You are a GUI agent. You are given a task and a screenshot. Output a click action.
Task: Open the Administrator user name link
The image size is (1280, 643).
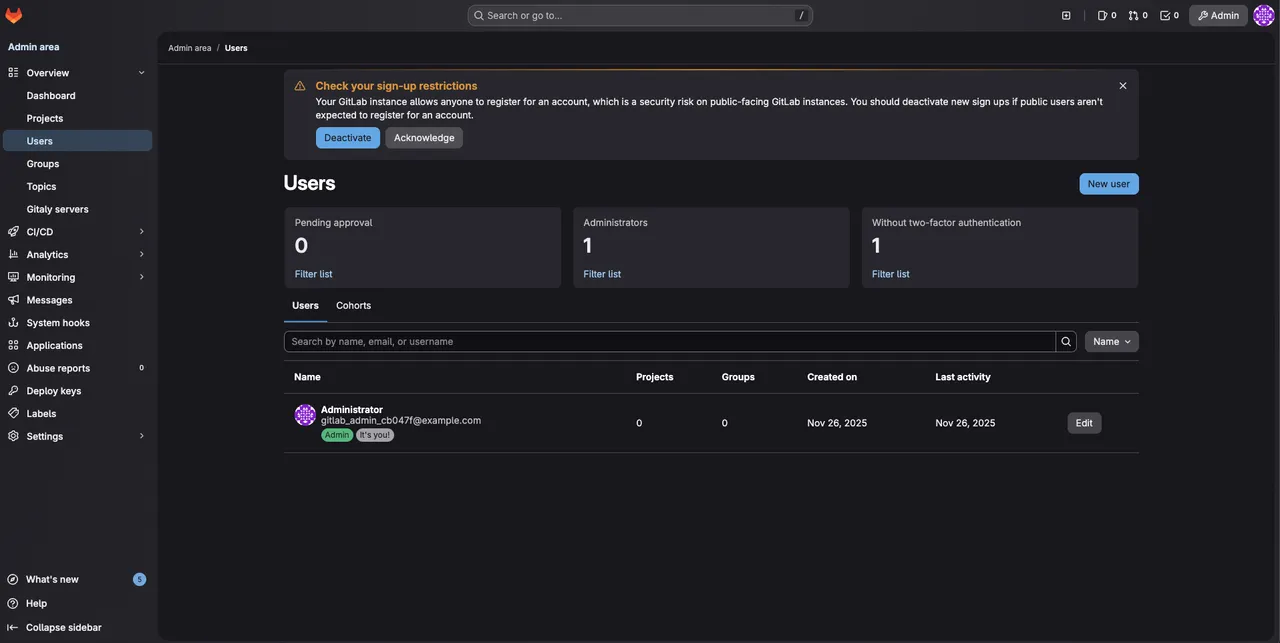(x=352, y=410)
